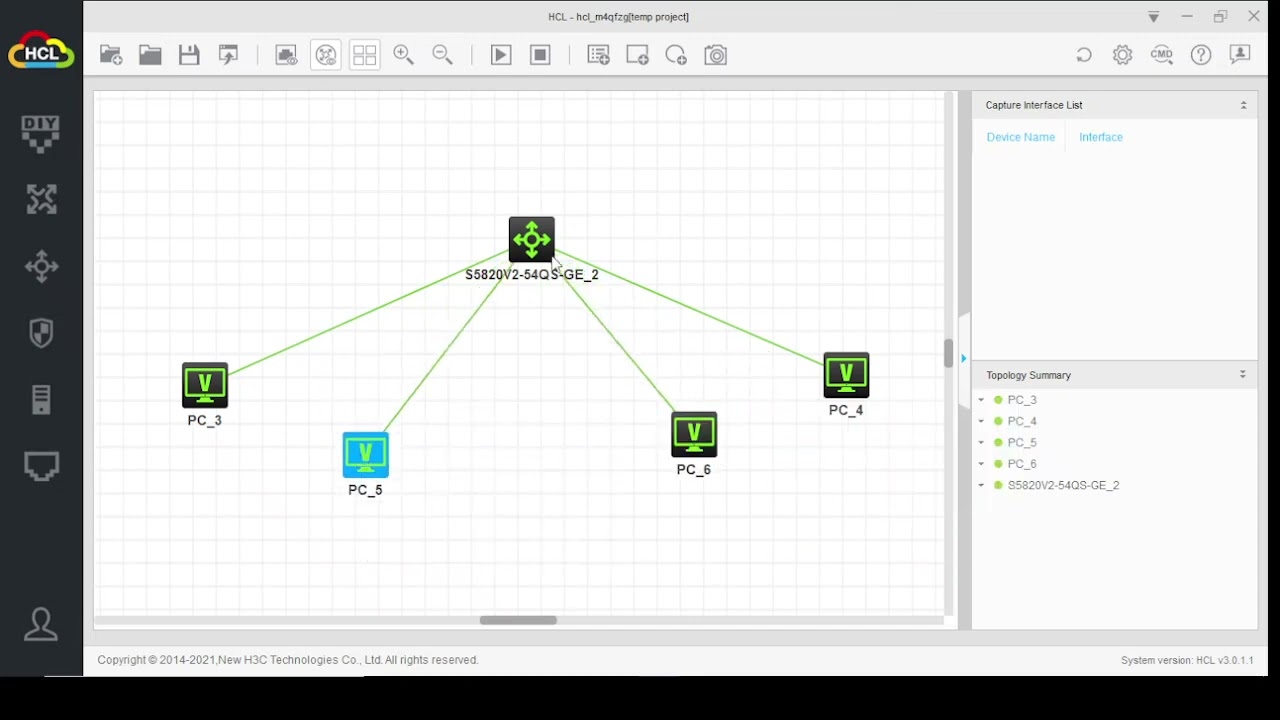The height and width of the screenshot is (720, 1280).
Task: Click the HCL logo
Action: 41,51
